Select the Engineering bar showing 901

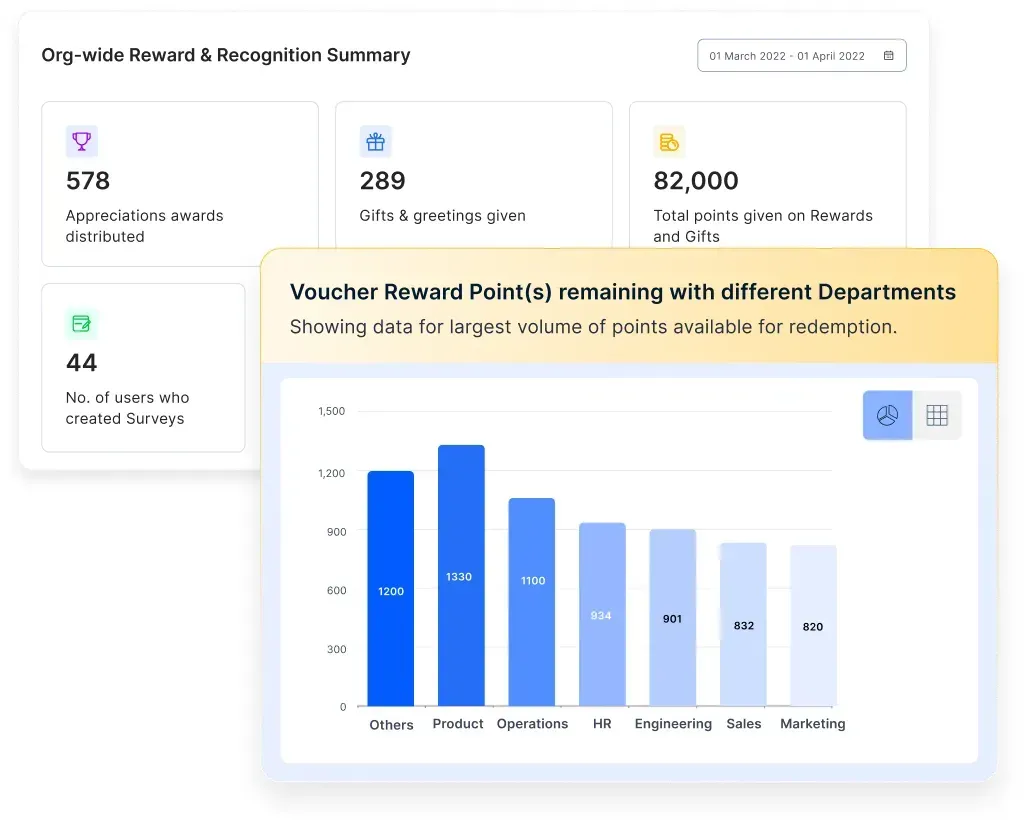pyautogui.click(x=672, y=618)
